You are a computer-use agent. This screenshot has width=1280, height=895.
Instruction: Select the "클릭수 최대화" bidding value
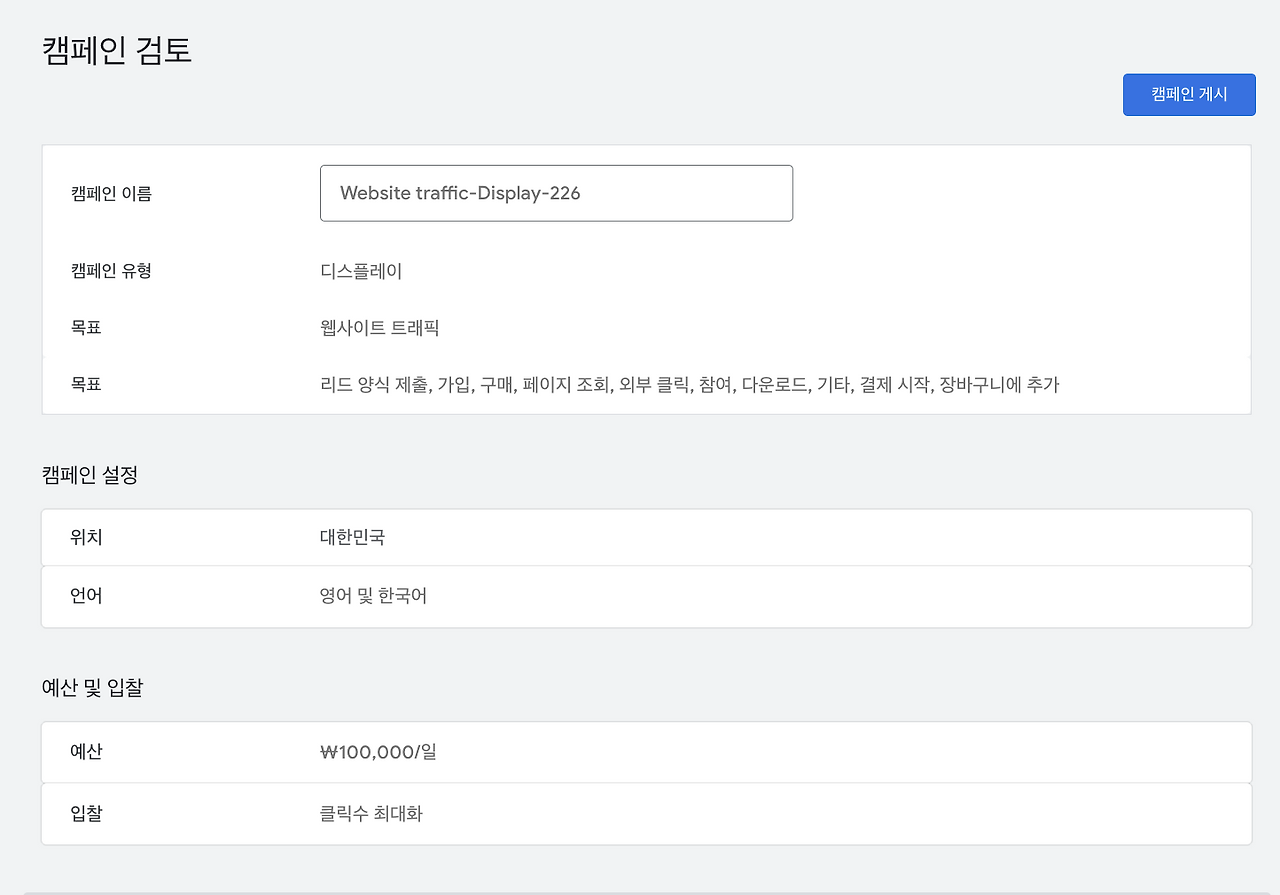click(x=371, y=814)
